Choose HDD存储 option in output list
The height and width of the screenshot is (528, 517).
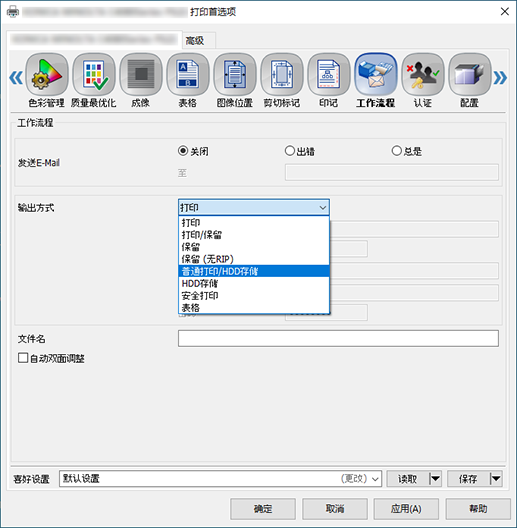point(254,283)
